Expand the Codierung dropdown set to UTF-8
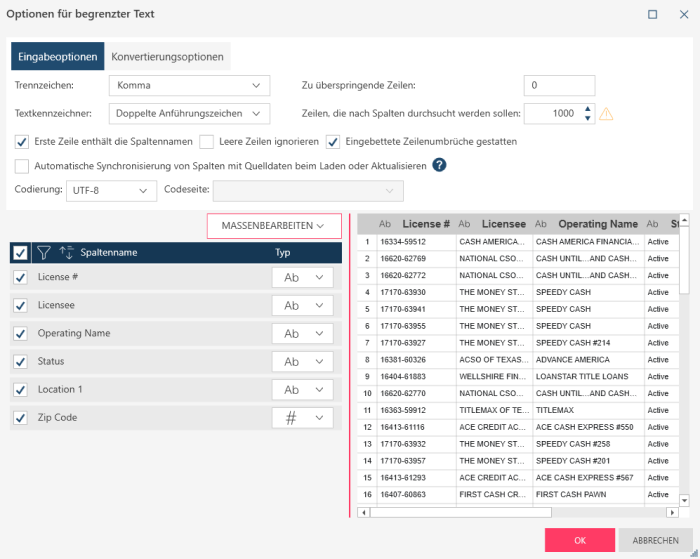The height and width of the screenshot is (559, 700). click(111, 190)
